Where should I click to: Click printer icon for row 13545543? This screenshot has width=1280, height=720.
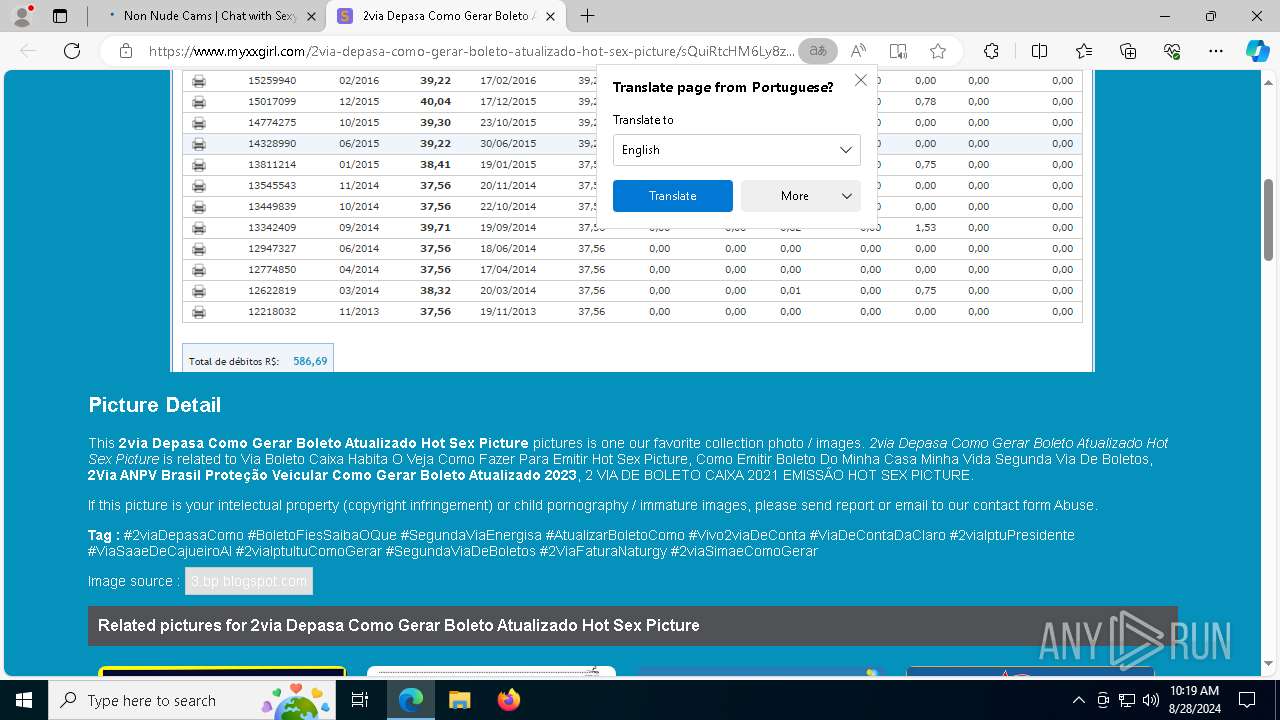pos(199,186)
